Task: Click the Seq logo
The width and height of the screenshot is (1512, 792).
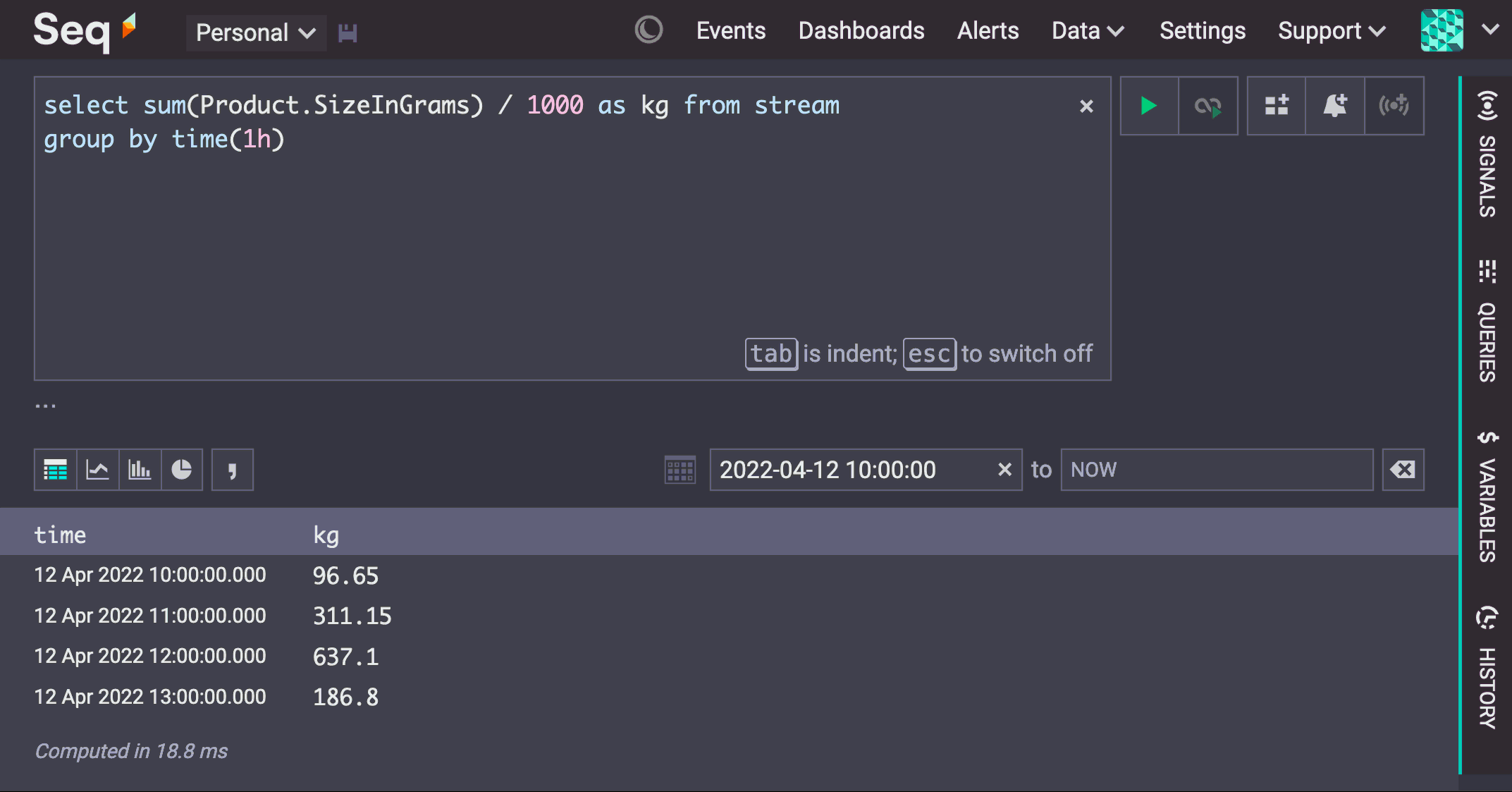Action: tap(85, 31)
